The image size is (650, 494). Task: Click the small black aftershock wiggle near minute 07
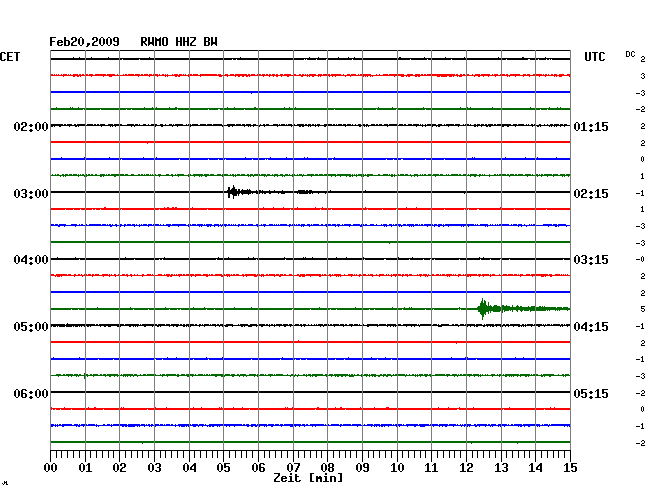305,192
